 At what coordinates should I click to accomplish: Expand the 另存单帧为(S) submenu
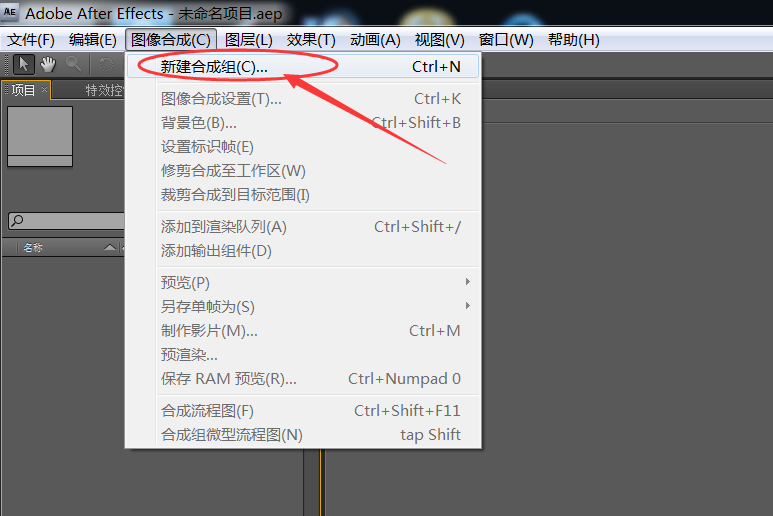click(467, 306)
